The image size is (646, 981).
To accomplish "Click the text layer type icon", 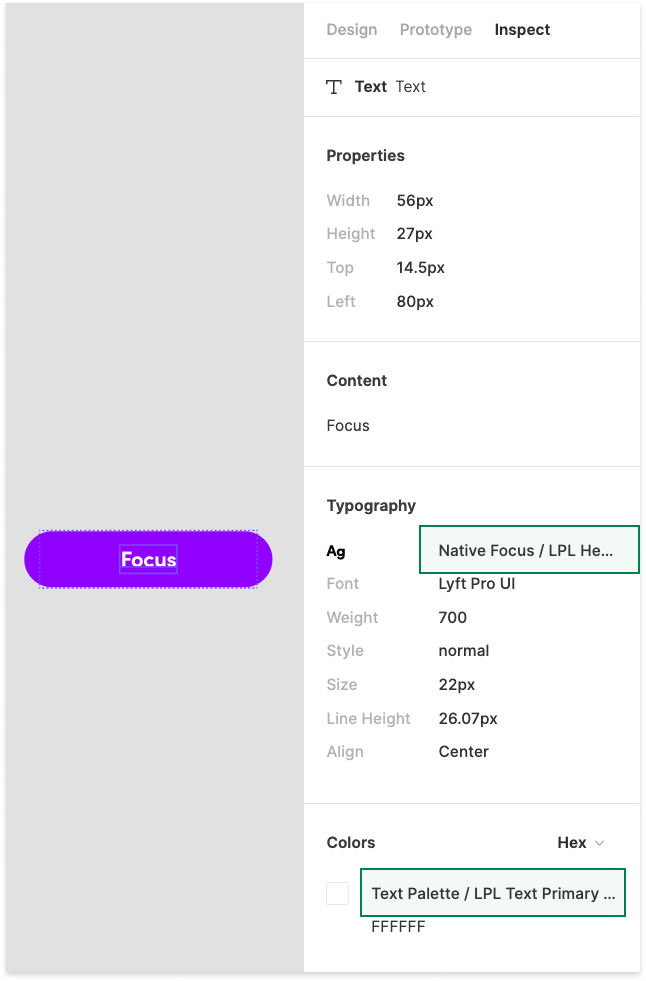I will (334, 87).
